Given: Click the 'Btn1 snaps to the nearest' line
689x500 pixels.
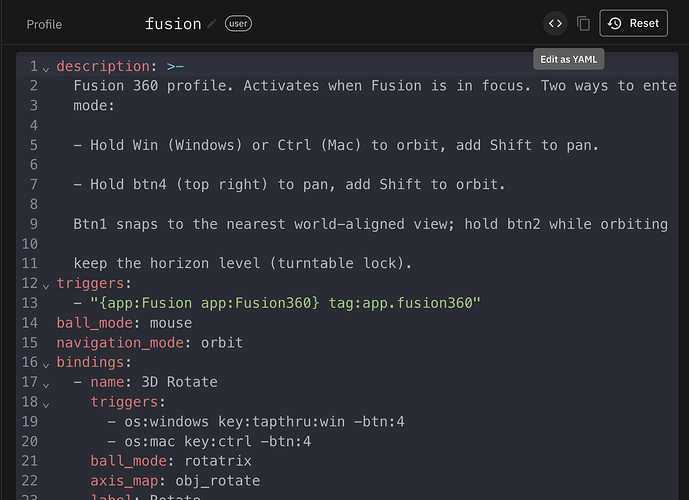Looking at the screenshot, I should pyautogui.click(x=370, y=224).
